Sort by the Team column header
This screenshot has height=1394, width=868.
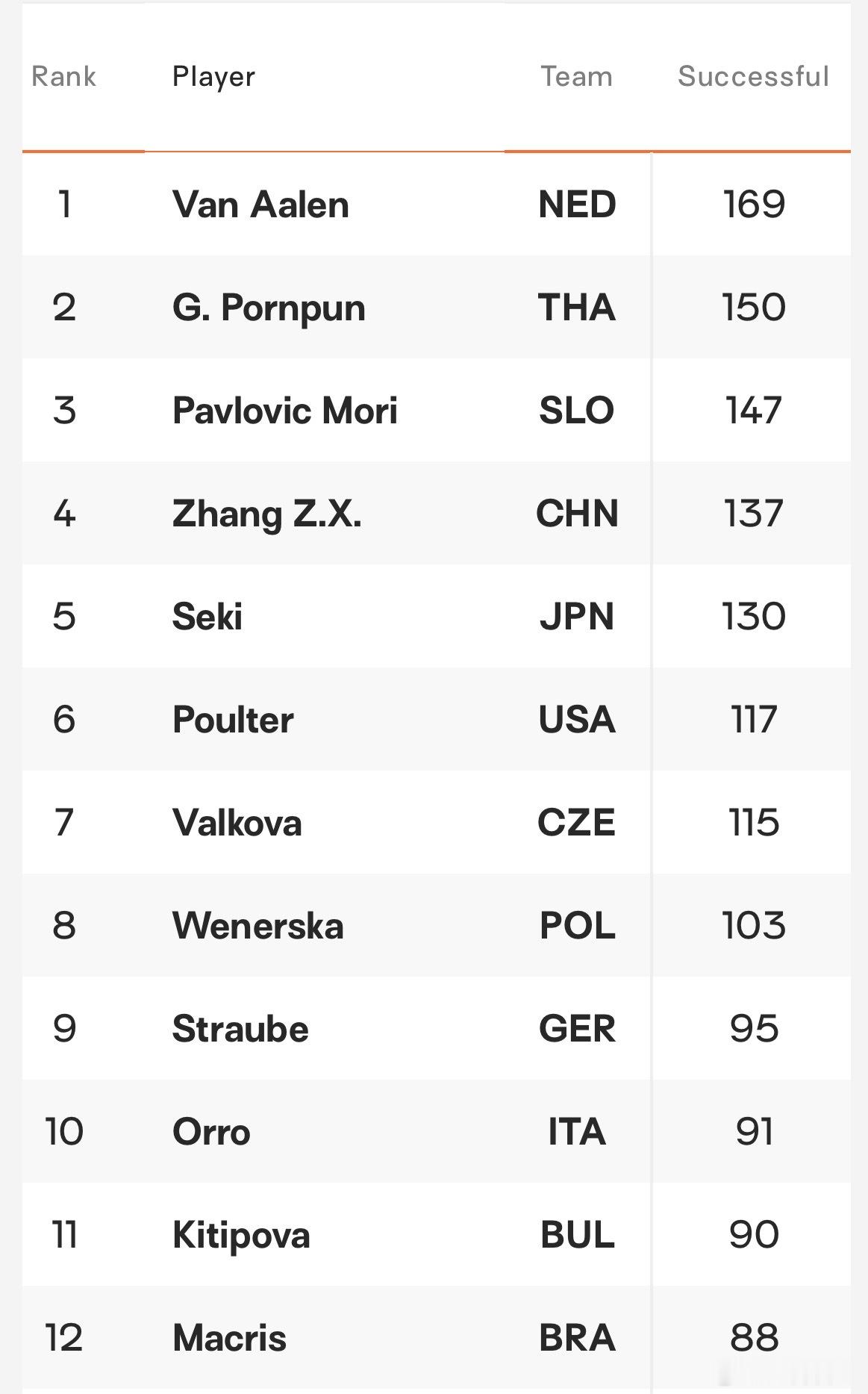[576, 76]
